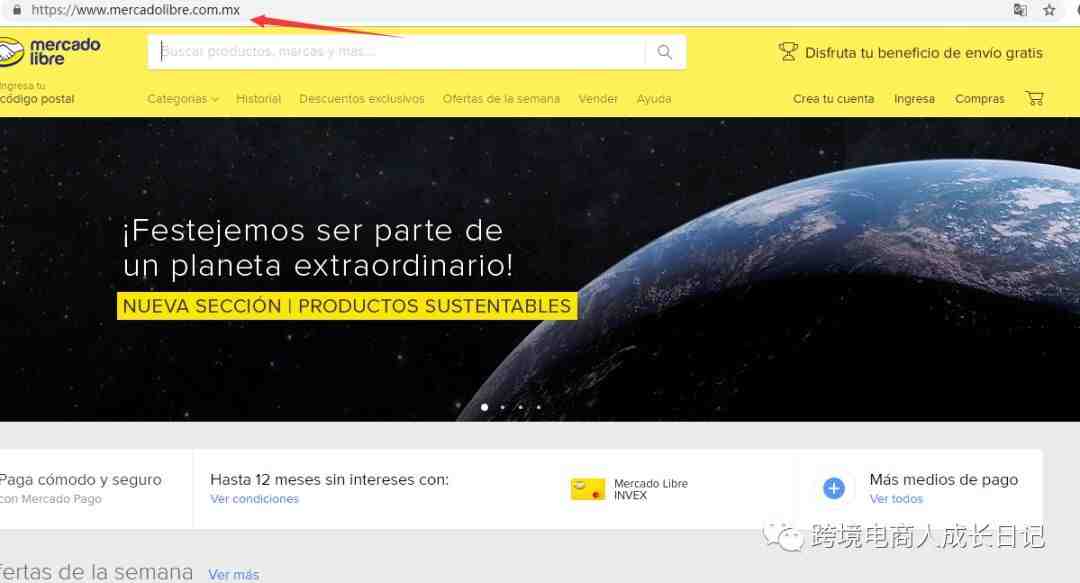Click Más medios de pago text
Screen dimensions: 1080x583
click(x=944, y=480)
